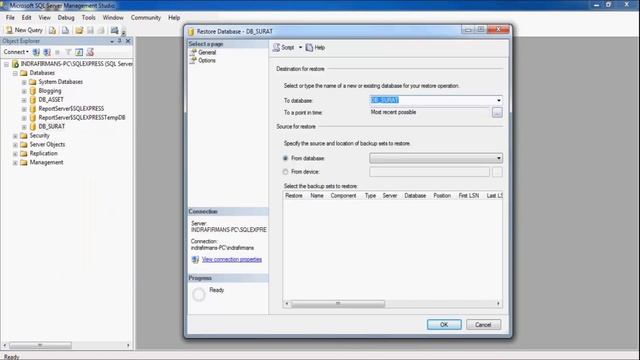Collapse the Databases folder expander
640x360 pixels.
(15, 73)
